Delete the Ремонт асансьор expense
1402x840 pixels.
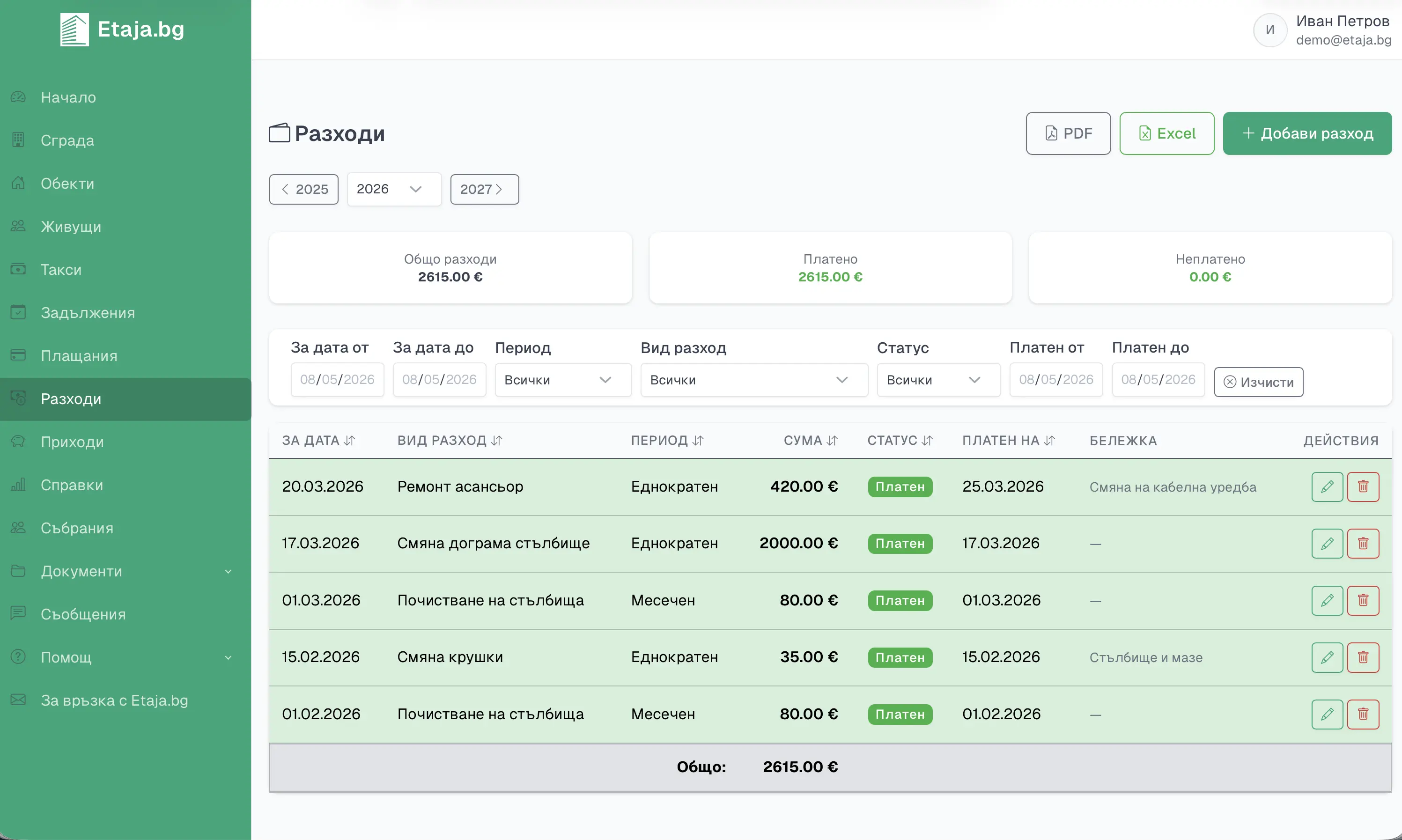[1362, 487]
